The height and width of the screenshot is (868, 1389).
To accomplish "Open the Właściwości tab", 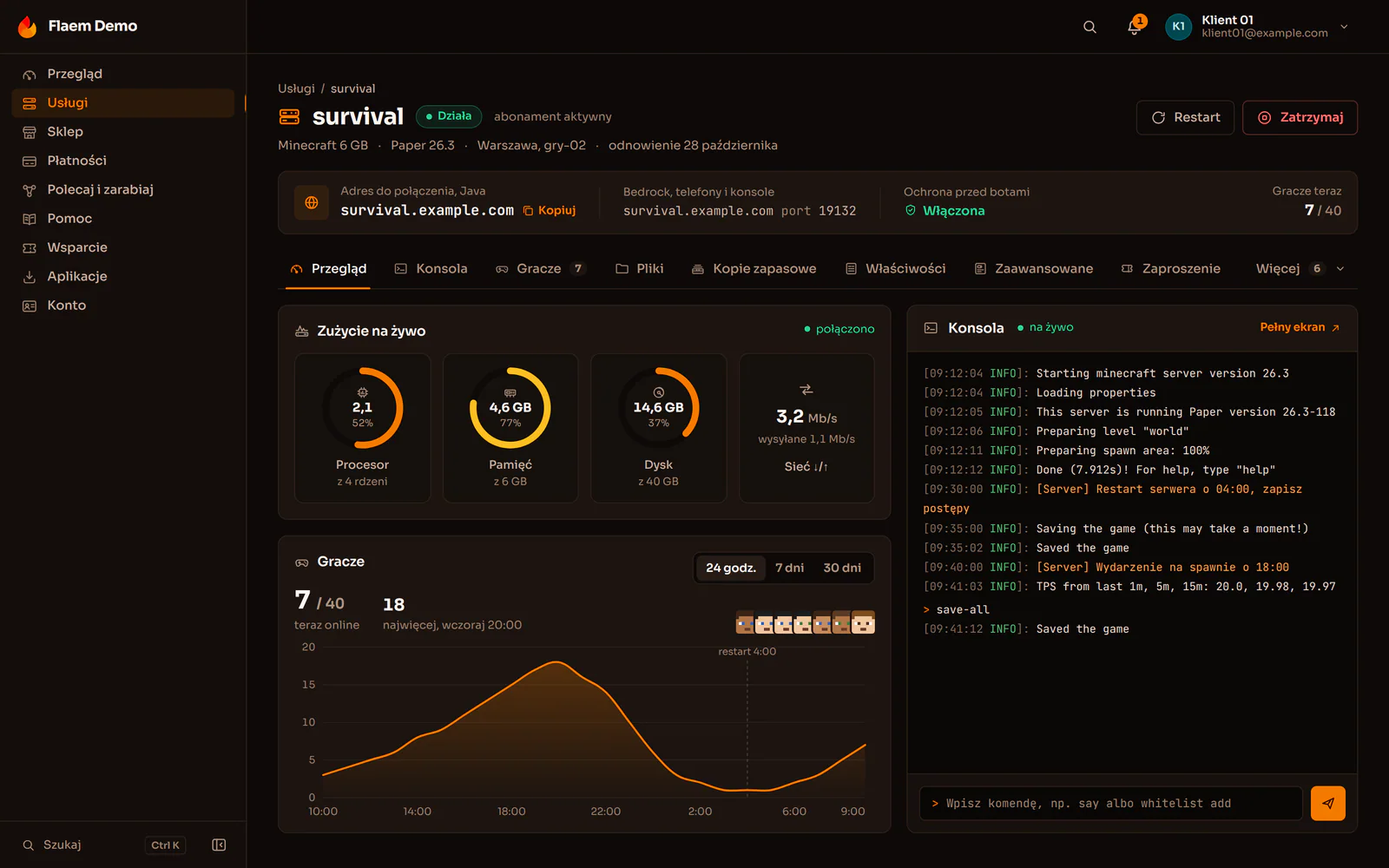I will tap(896, 269).
